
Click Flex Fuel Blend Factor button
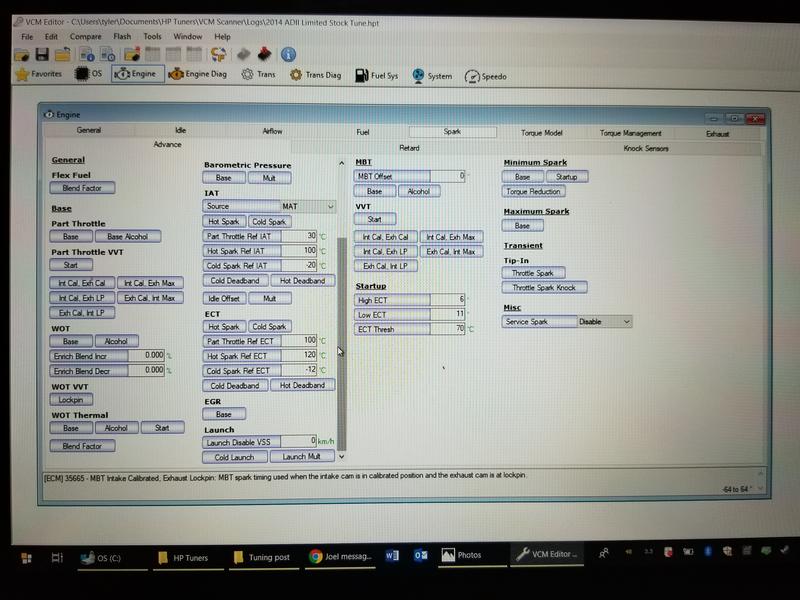pos(82,188)
